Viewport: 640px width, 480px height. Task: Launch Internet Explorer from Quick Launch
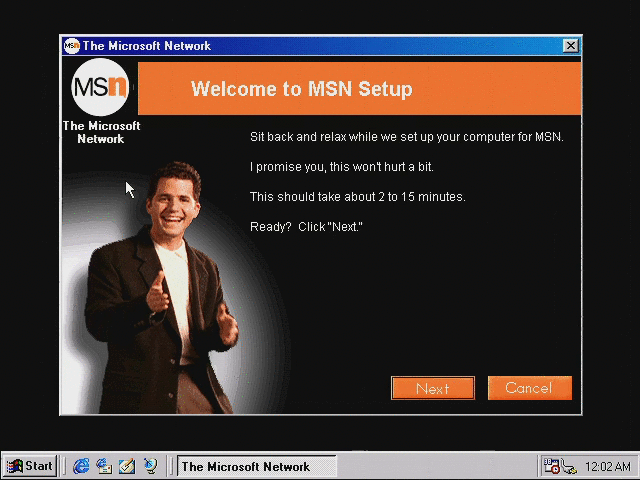pyautogui.click(x=81, y=466)
